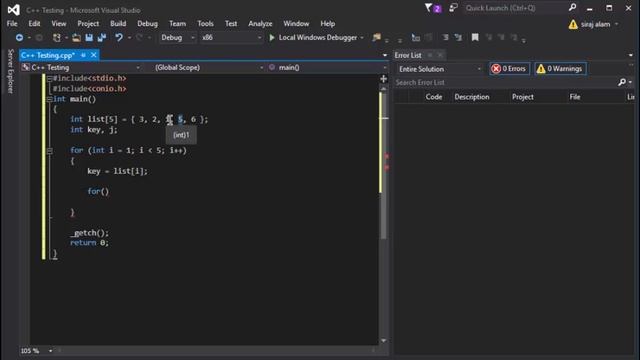Viewport: 640px width, 360px height.
Task: Open the Local Windows Debugger dropdown arrow
Action: point(362,38)
